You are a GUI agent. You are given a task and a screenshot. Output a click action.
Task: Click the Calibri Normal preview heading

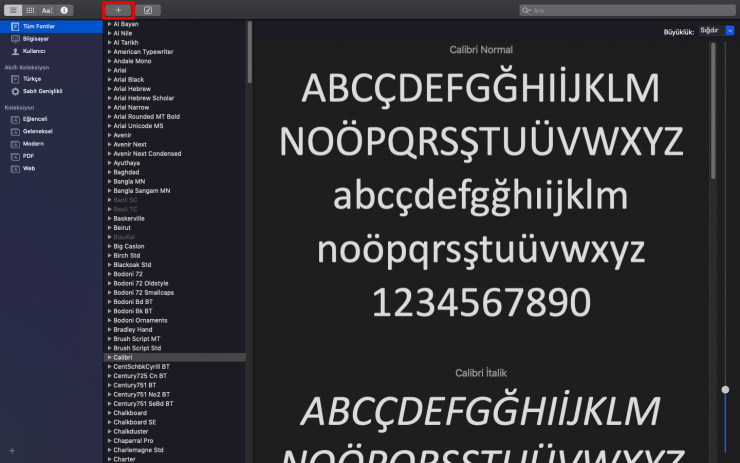pyautogui.click(x=481, y=50)
